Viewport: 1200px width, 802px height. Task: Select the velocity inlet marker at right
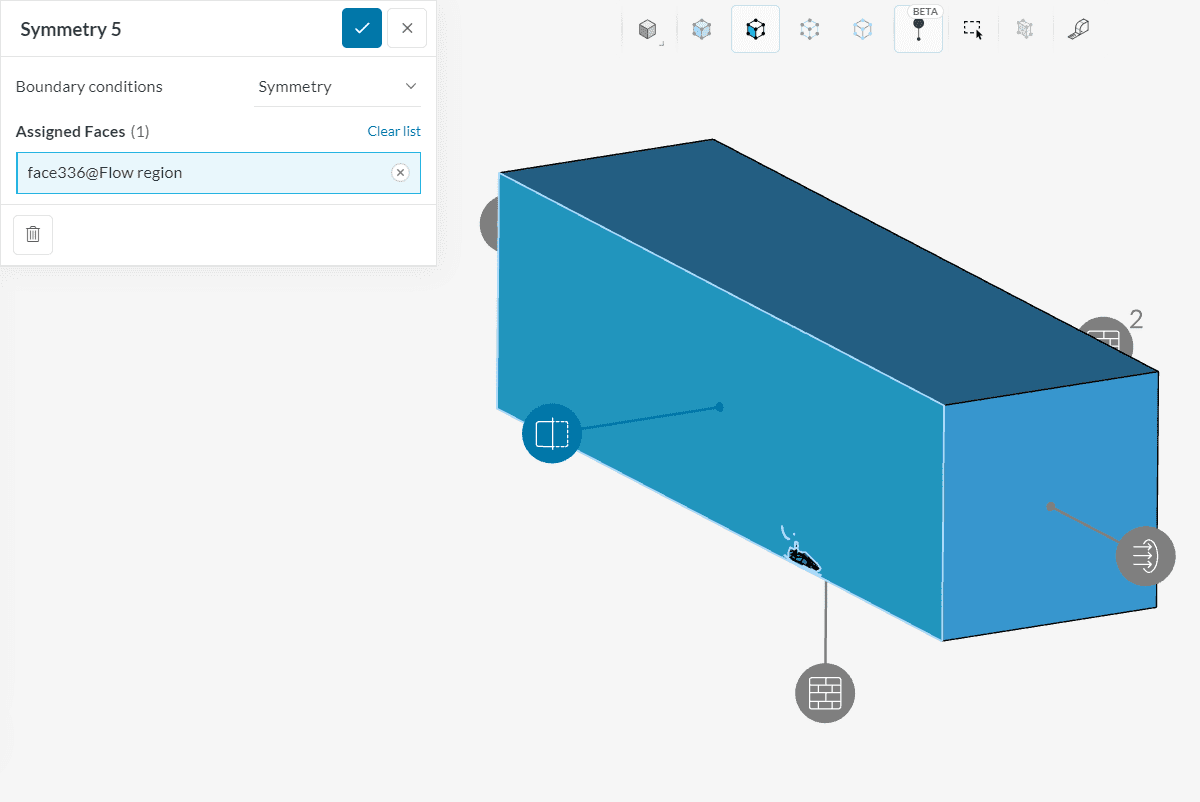click(x=1145, y=554)
